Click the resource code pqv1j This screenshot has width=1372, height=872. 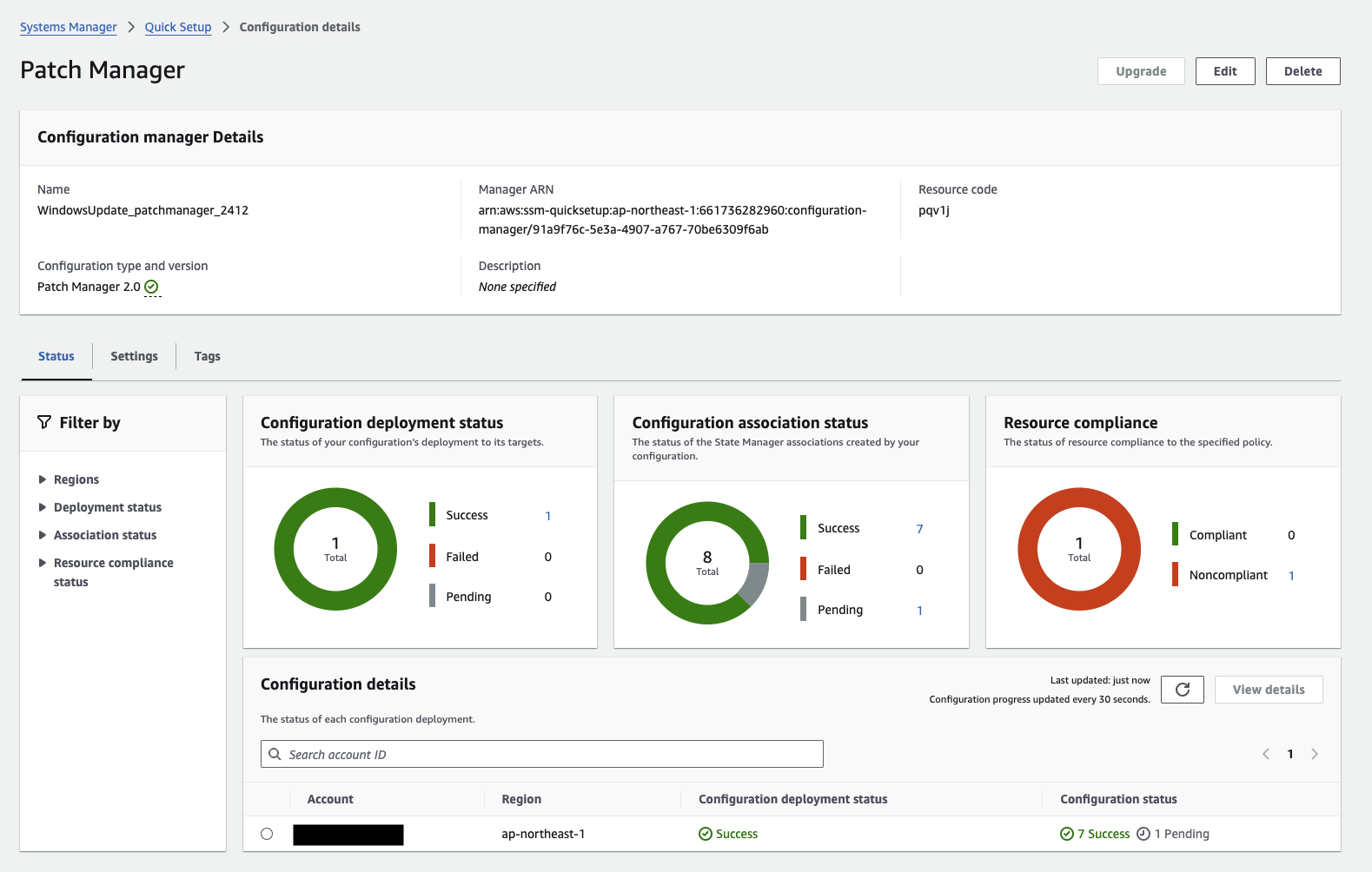click(x=934, y=210)
